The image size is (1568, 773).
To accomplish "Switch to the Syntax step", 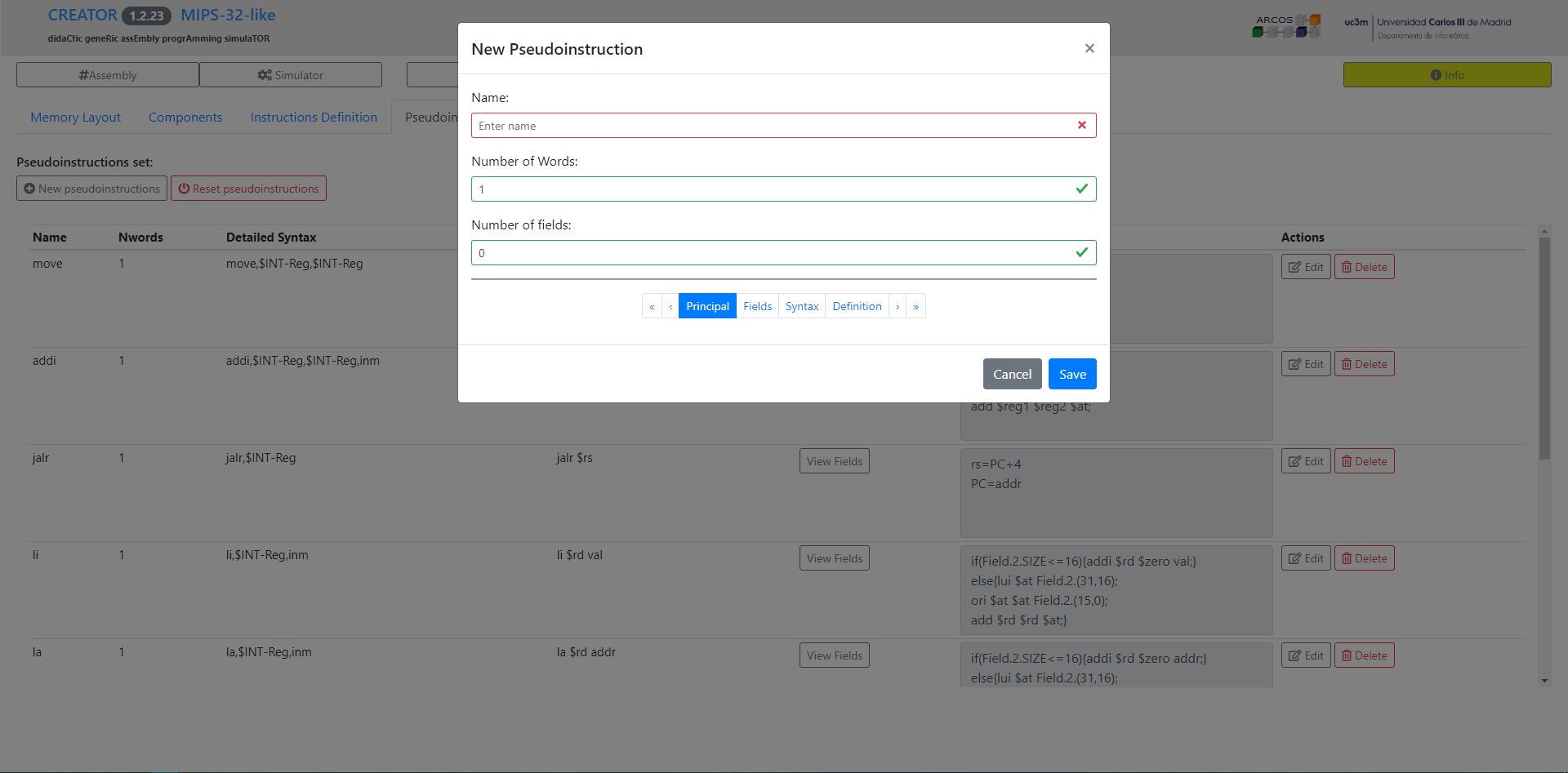I will (x=802, y=307).
